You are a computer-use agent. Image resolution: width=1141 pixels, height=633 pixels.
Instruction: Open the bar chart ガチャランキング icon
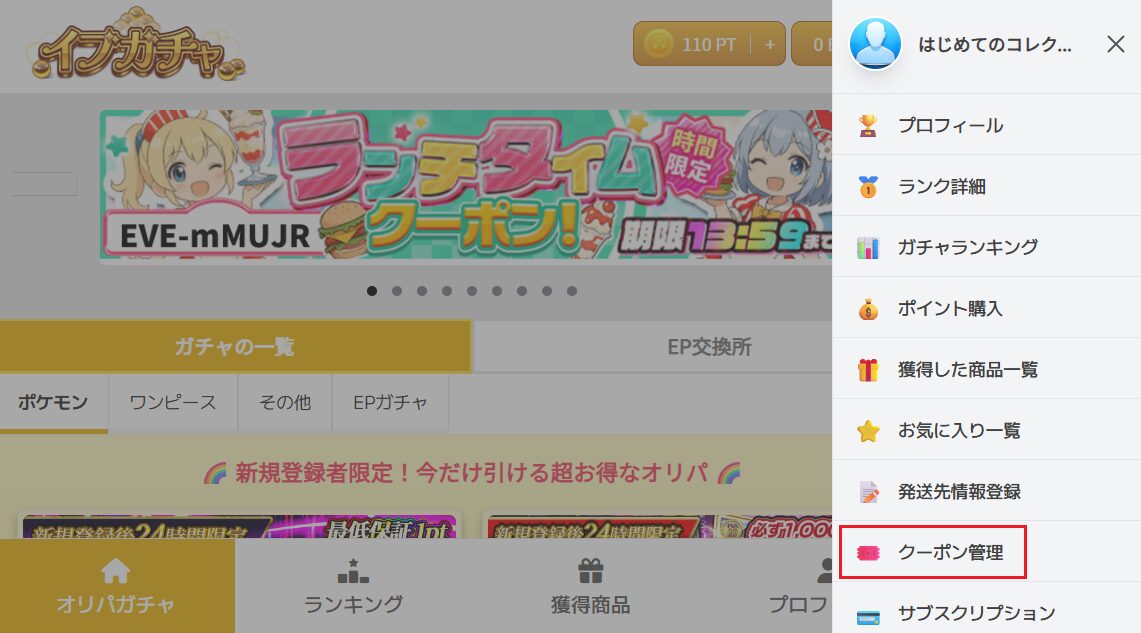click(867, 248)
